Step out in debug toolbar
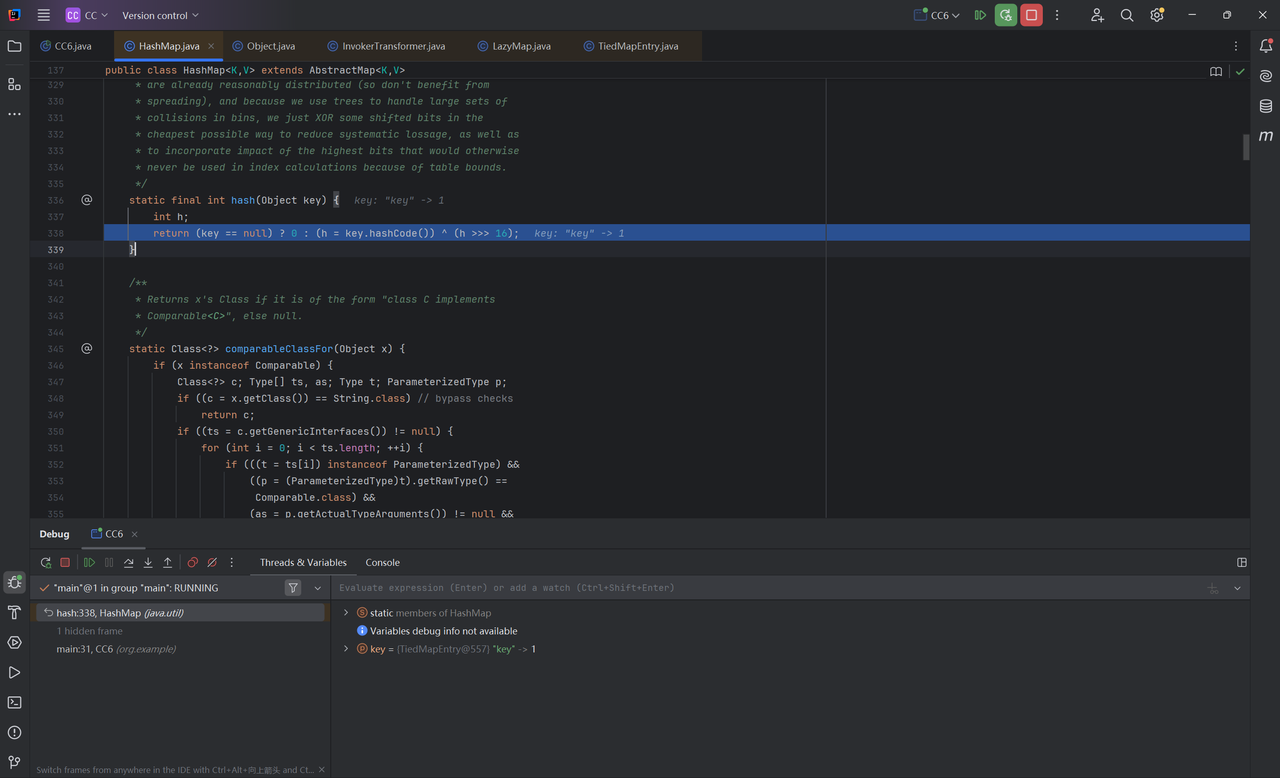This screenshot has width=1280, height=778. pyautogui.click(x=168, y=563)
